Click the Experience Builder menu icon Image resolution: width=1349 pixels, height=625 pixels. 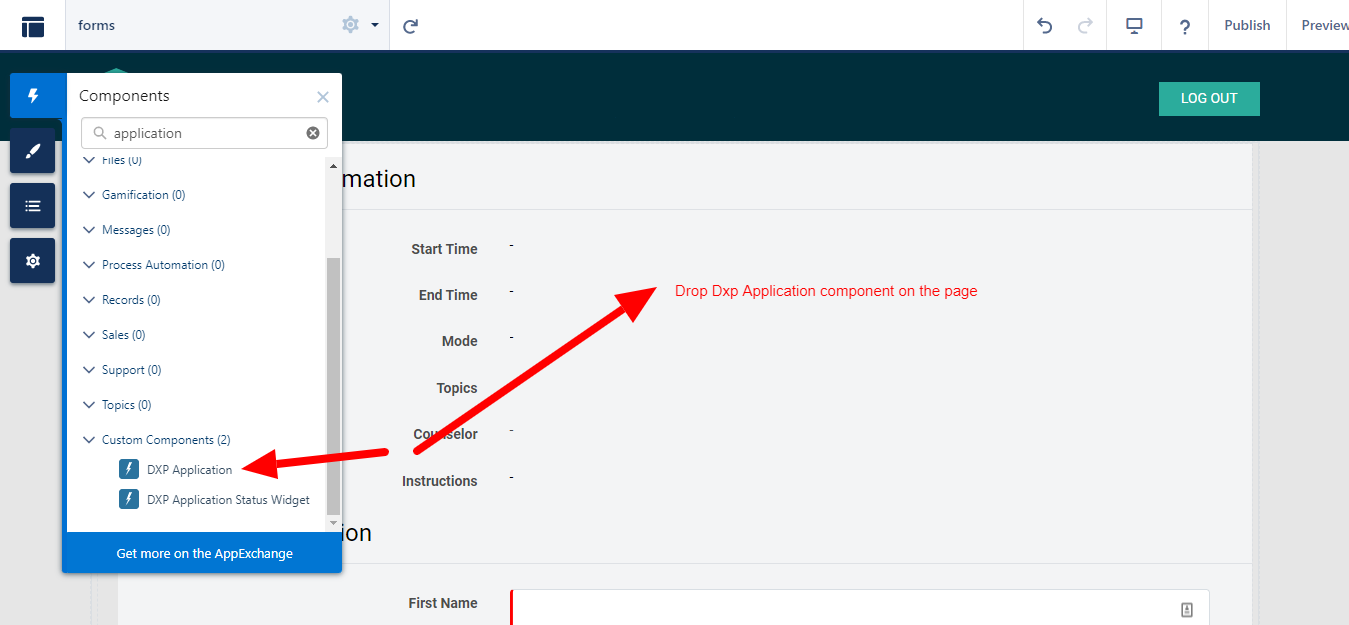tap(33, 26)
